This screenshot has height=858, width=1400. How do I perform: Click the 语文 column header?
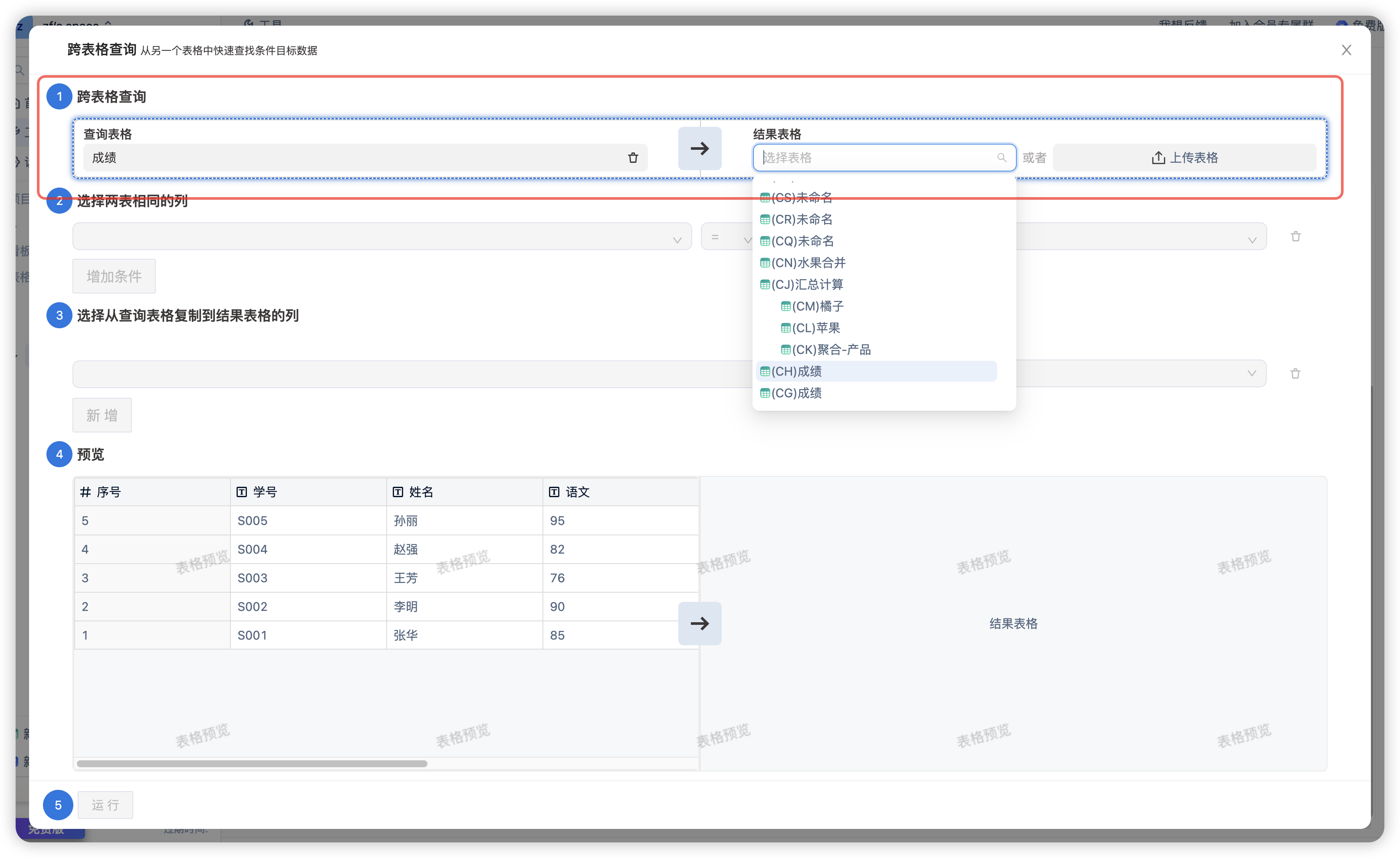(621, 492)
